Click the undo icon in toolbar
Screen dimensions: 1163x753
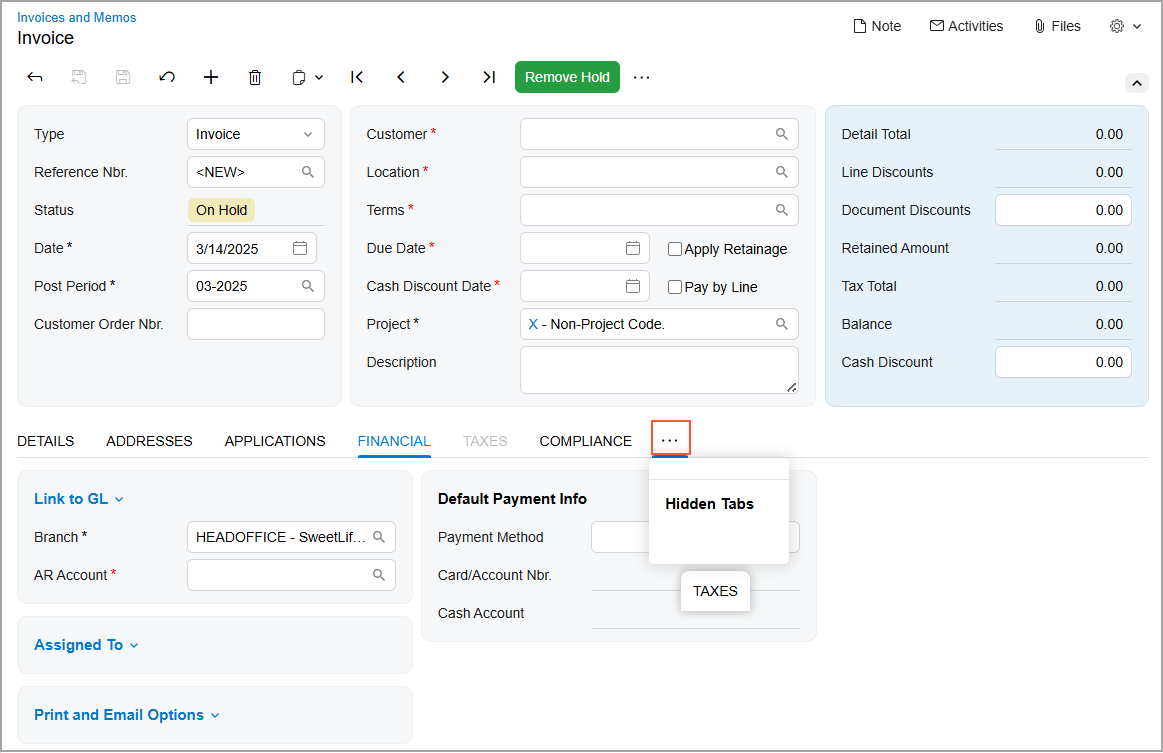point(167,77)
